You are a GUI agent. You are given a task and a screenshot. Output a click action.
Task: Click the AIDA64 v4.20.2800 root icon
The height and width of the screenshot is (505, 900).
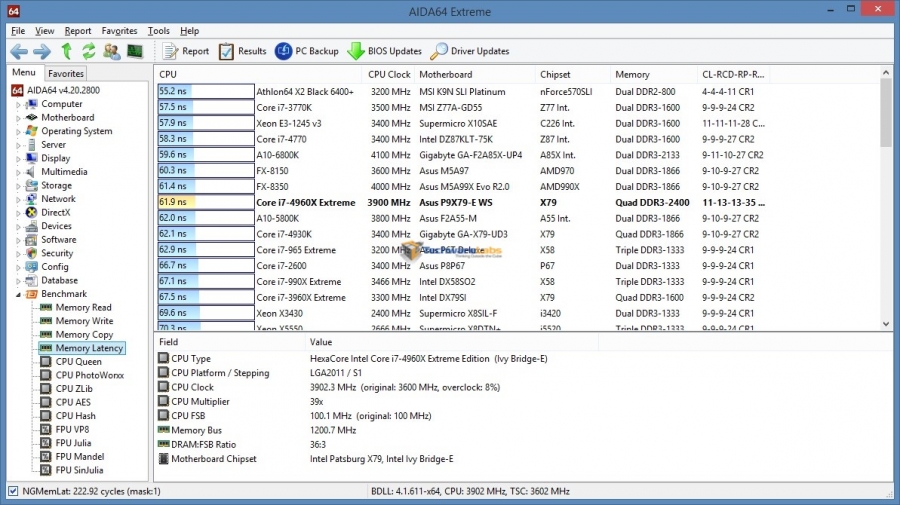click(x=17, y=90)
